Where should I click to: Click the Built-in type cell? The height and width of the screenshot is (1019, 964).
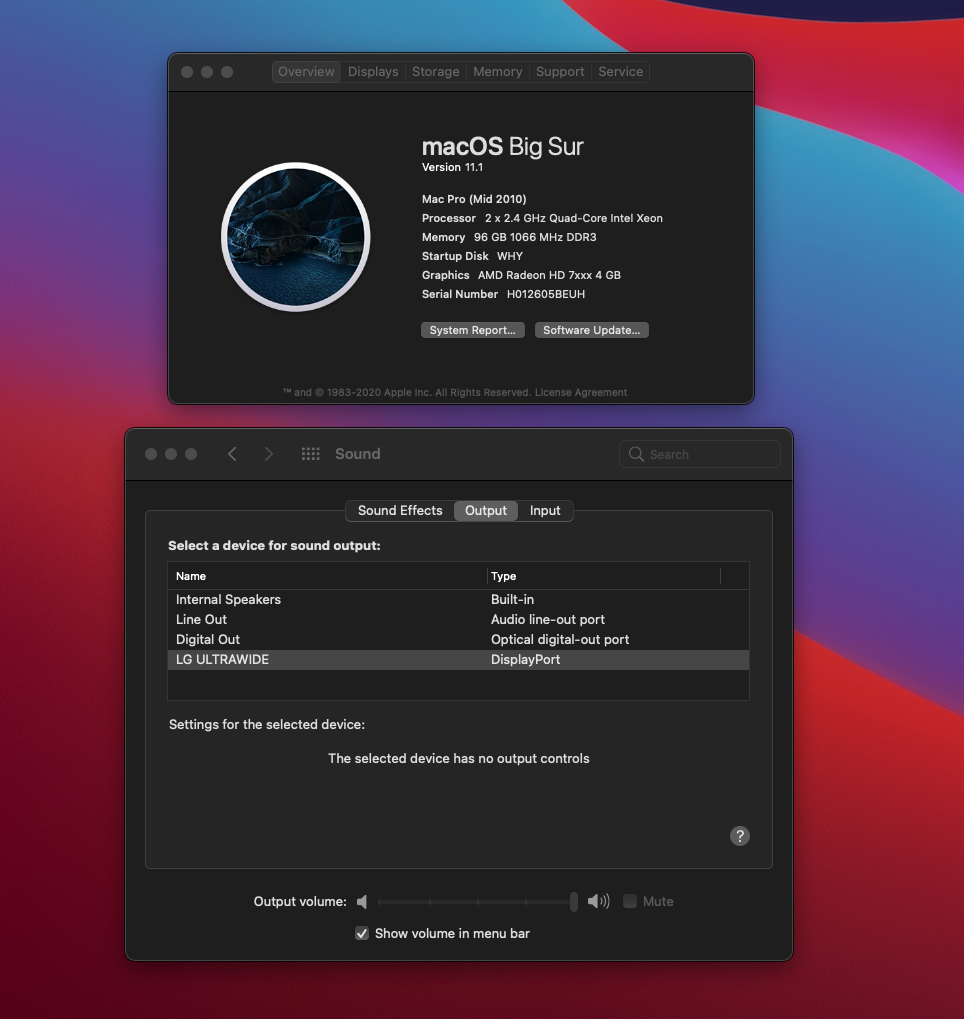click(512, 600)
